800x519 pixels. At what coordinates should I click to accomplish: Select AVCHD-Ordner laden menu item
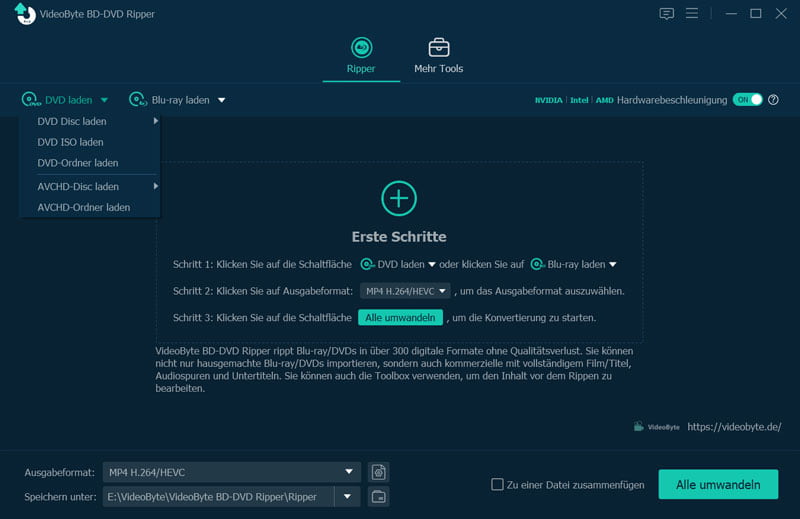tap(84, 207)
